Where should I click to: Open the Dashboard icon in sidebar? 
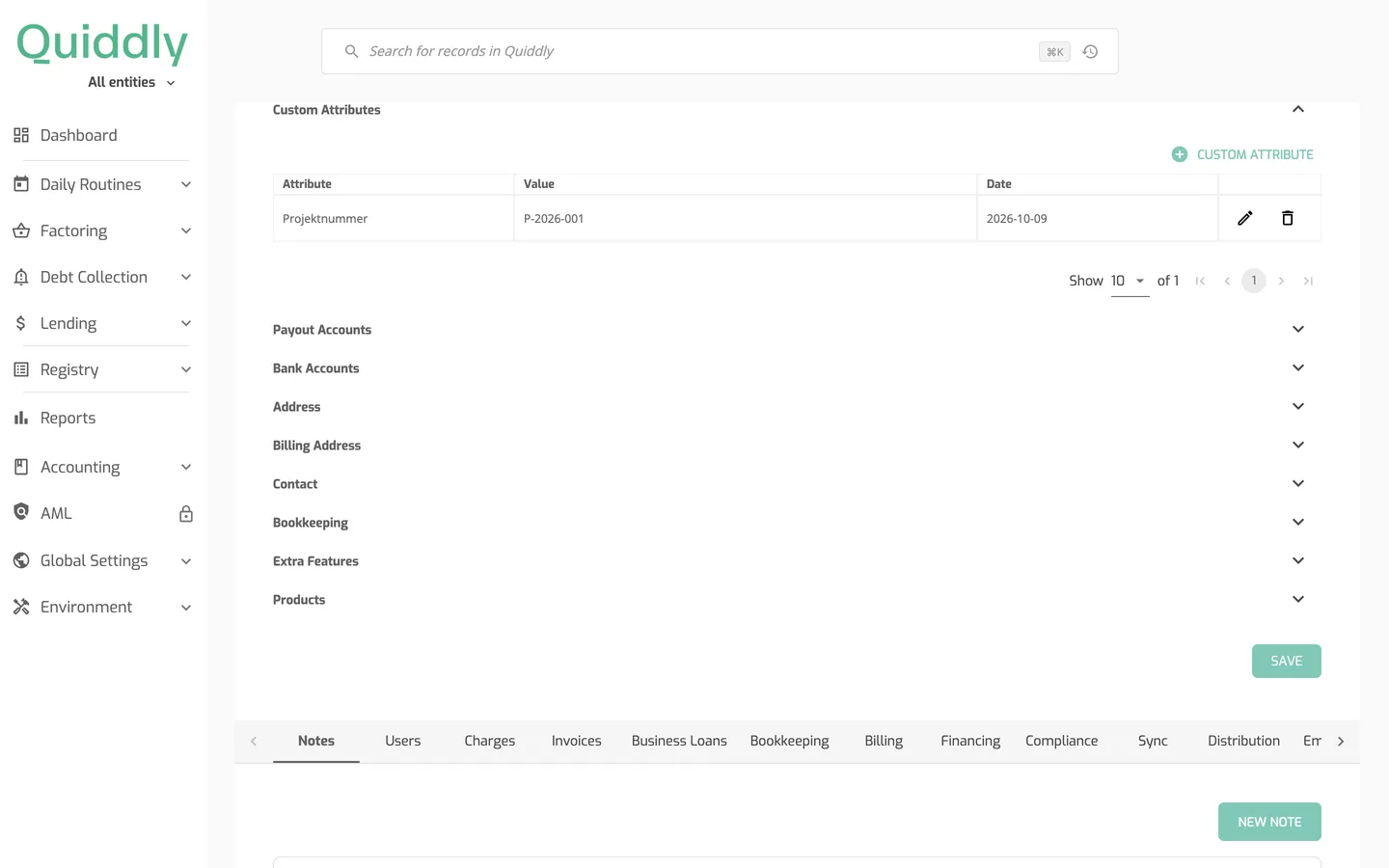[21, 135]
